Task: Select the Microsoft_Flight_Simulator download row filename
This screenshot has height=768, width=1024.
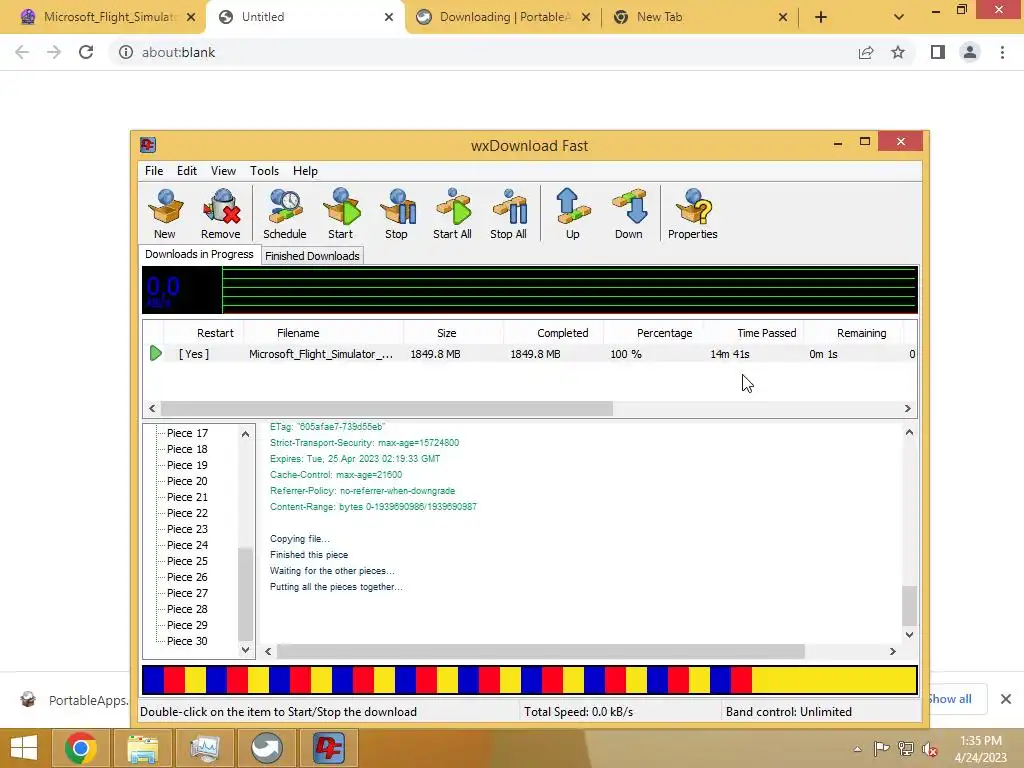Action: click(321, 354)
